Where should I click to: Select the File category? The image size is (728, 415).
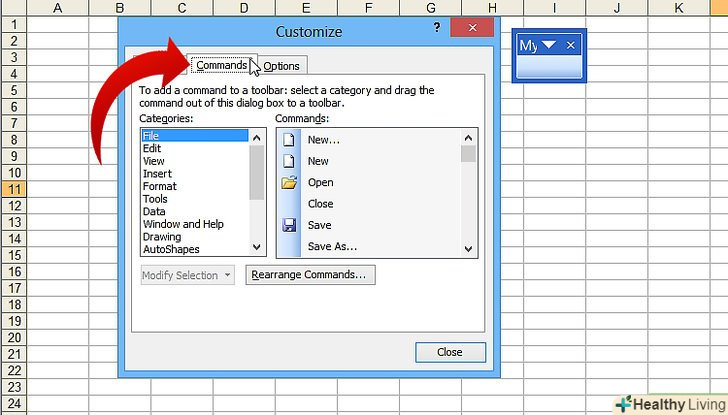click(x=195, y=136)
